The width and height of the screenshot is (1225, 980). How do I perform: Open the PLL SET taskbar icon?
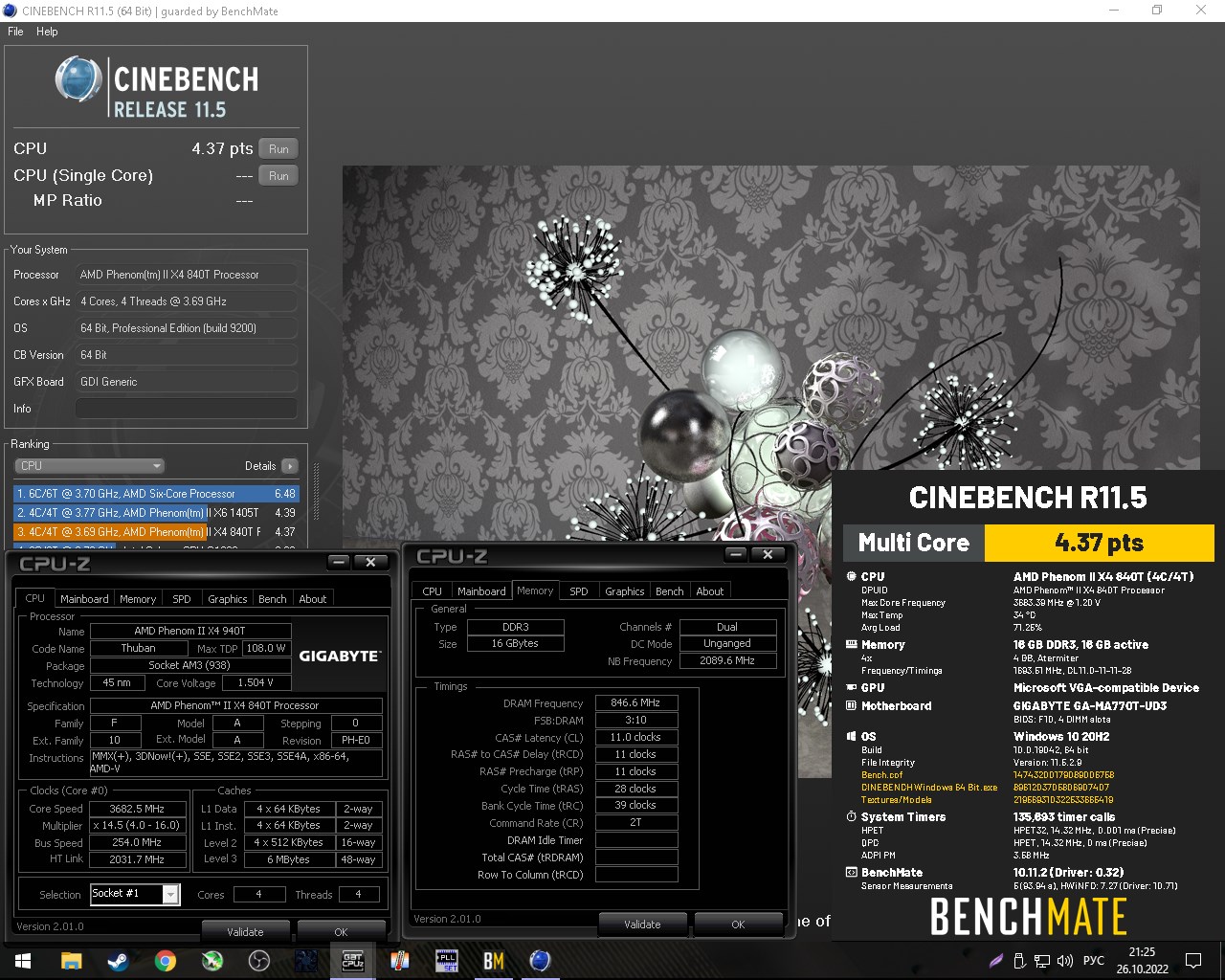447,961
